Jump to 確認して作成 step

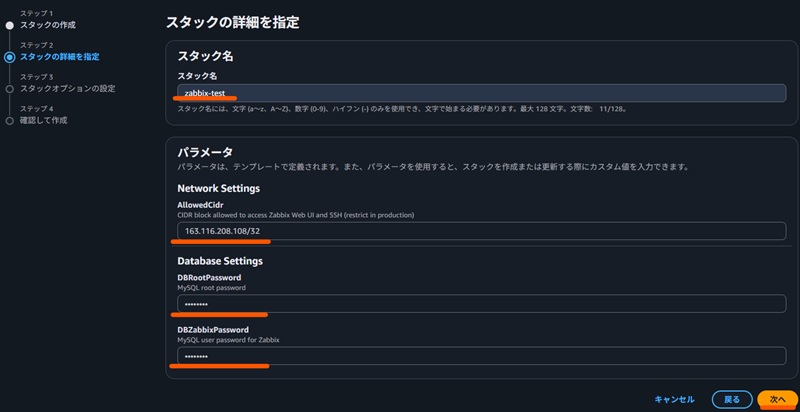coord(44,121)
